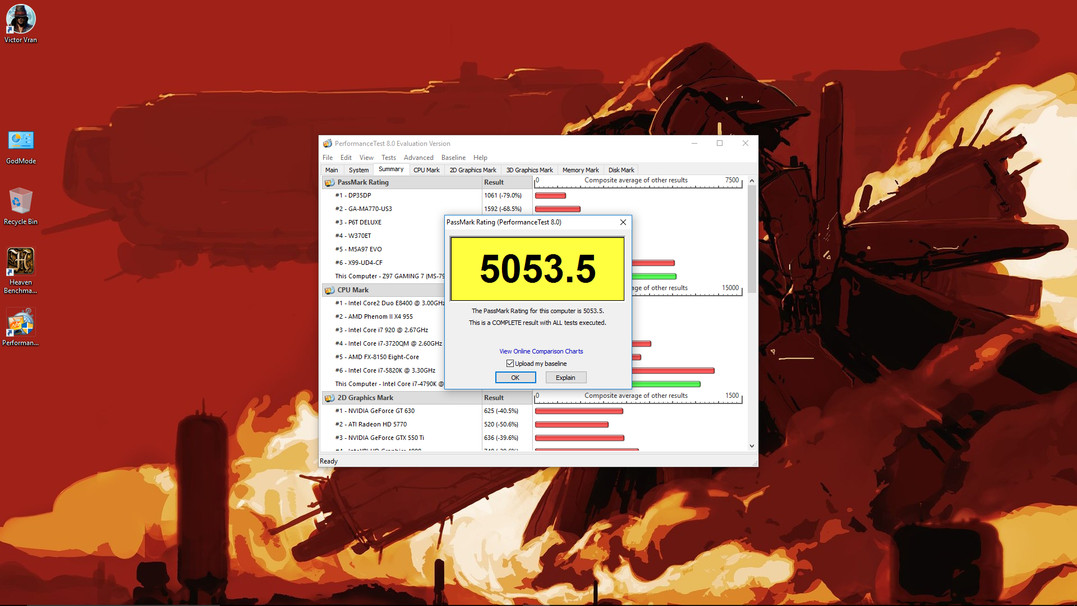1077x606 pixels.
Task: Click the yellow 5053.5 score display
Action: [x=537, y=269]
